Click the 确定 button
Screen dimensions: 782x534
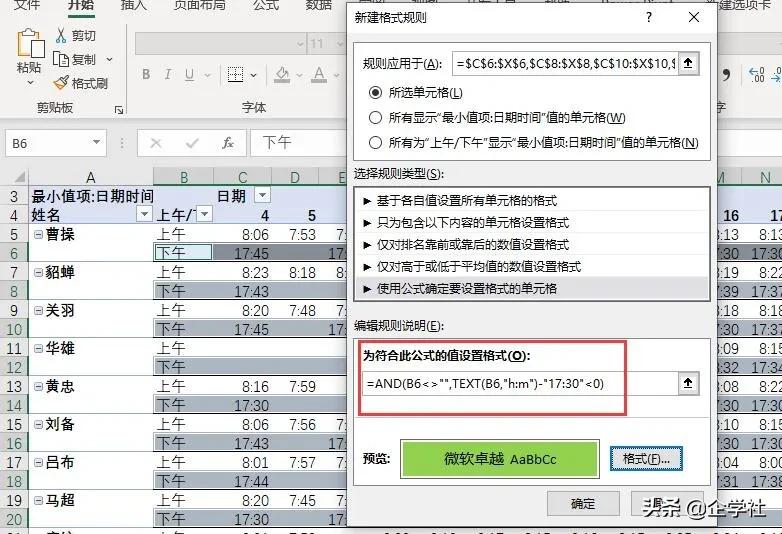(583, 504)
